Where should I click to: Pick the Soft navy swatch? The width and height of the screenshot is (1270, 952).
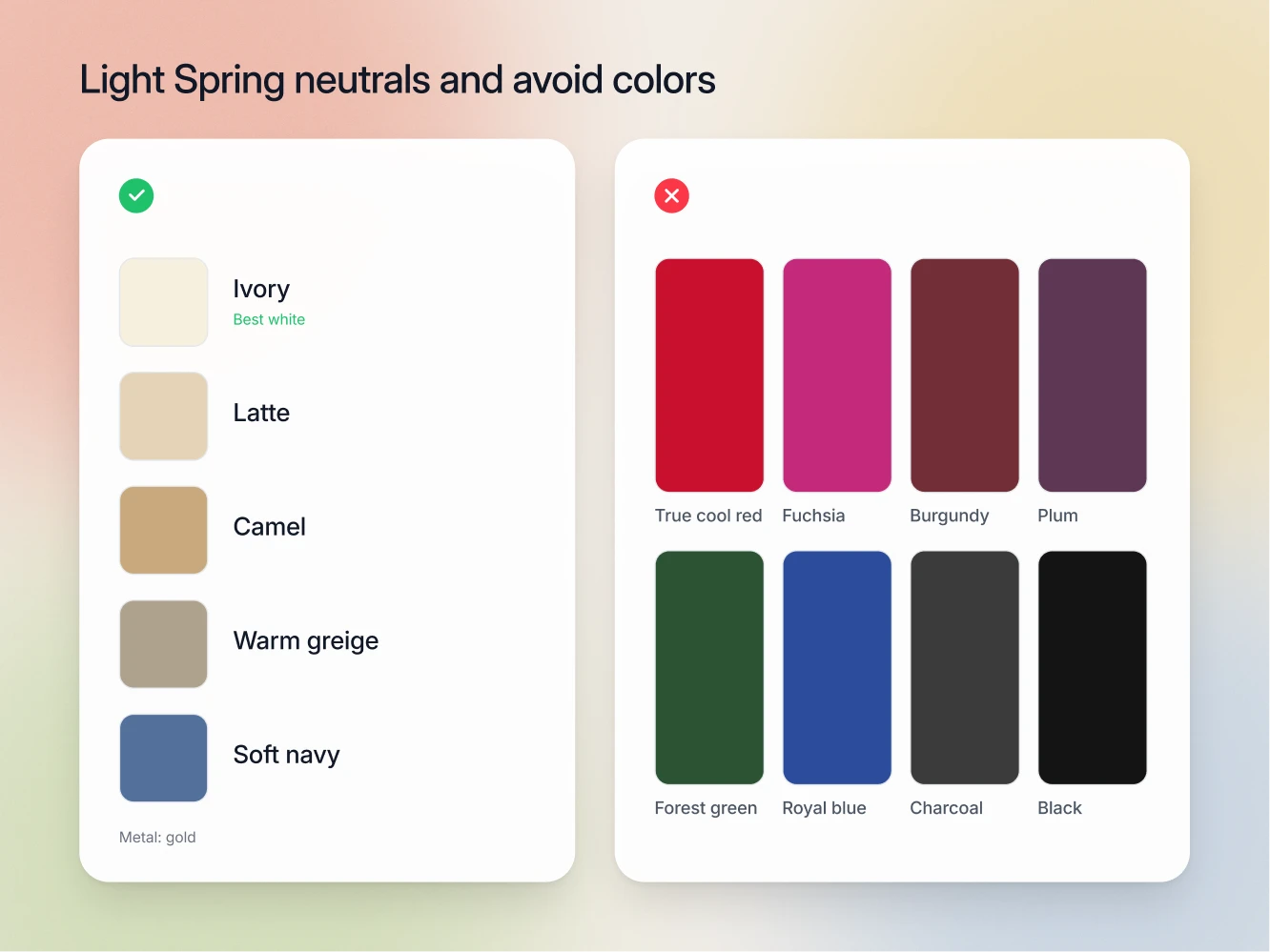click(x=164, y=759)
